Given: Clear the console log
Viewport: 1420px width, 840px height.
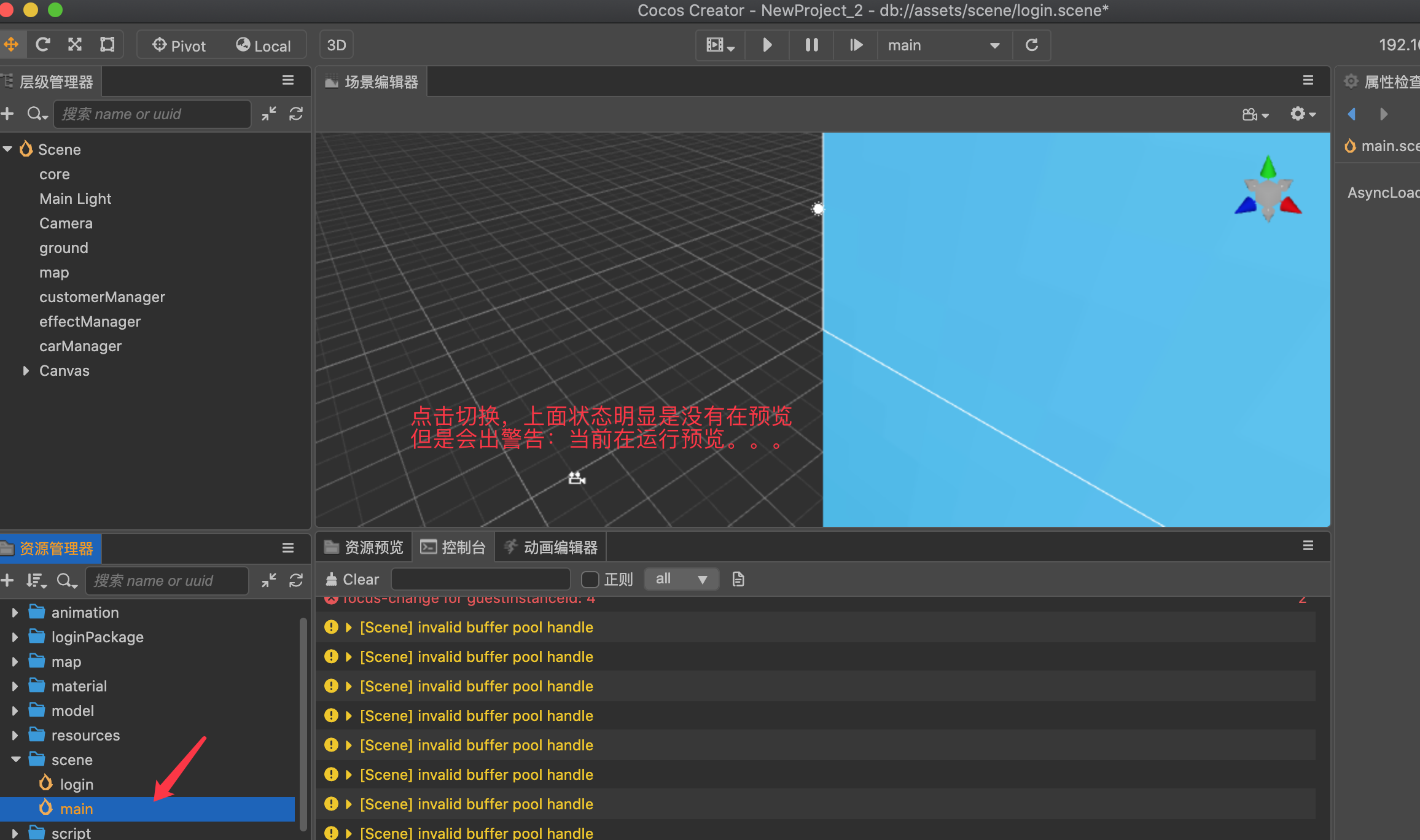Looking at the screenshot, I should pyautogui.click(x=353, y=579).
